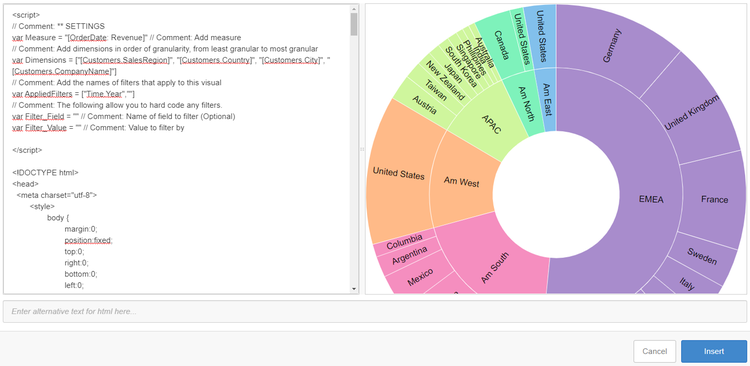Click the '<style>' tag line
Screen dimensions: 750x366
coord(42,206)
